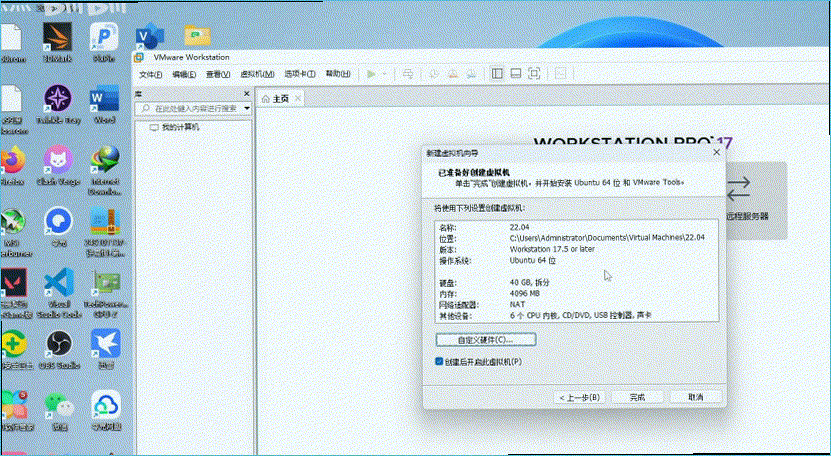Open the power options dropdown arrow
This screenshot has width=831, height=456.
coord(385,74)
